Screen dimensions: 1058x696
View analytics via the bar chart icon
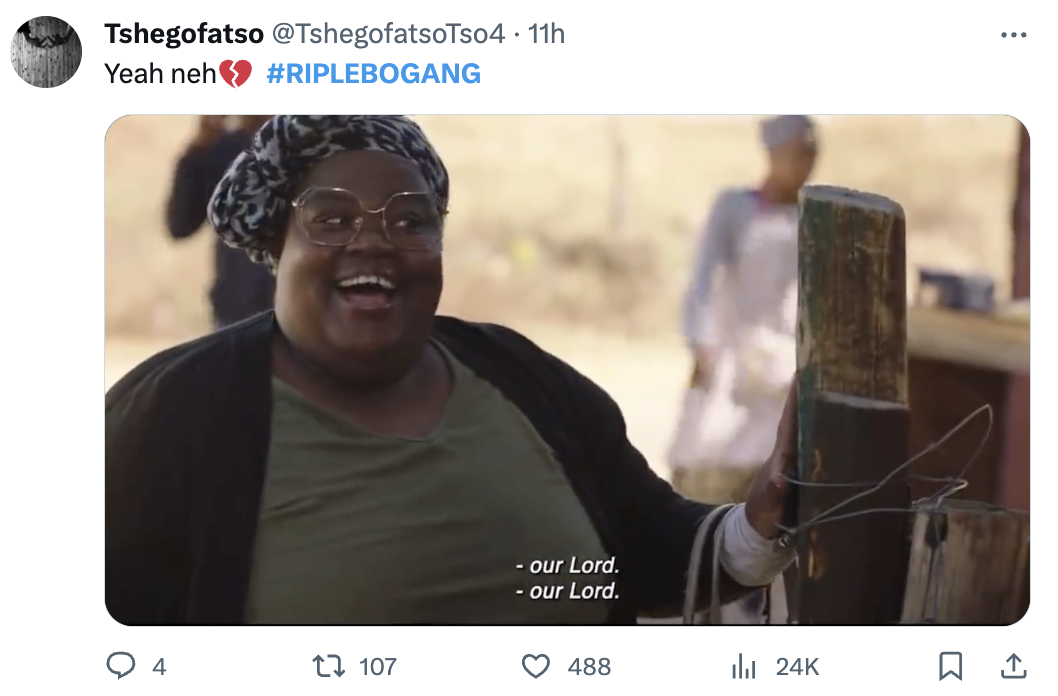744,666
